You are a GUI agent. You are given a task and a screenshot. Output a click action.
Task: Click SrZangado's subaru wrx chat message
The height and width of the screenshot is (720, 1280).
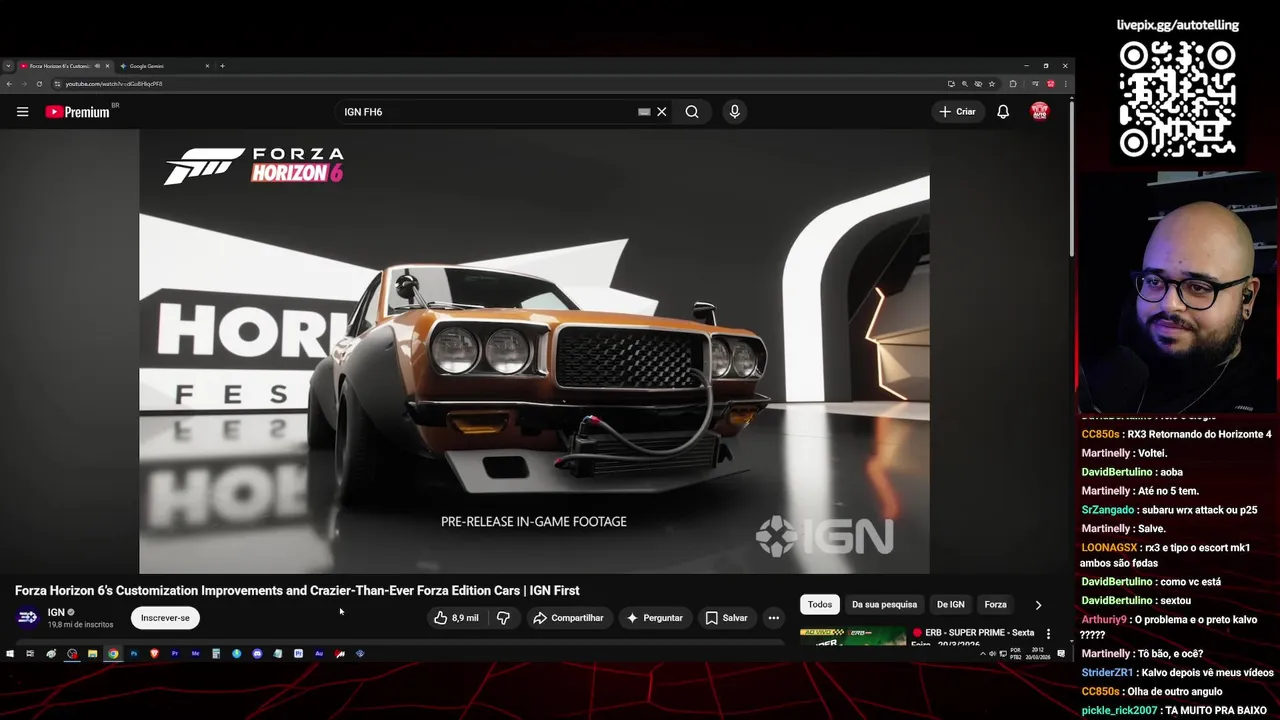1169,510
